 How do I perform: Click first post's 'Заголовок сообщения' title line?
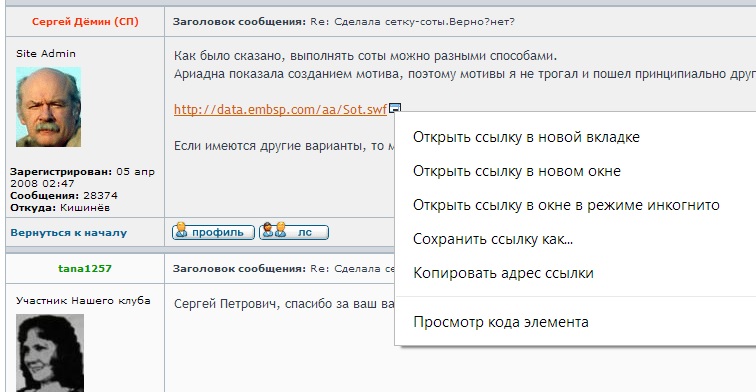(344, 22)
